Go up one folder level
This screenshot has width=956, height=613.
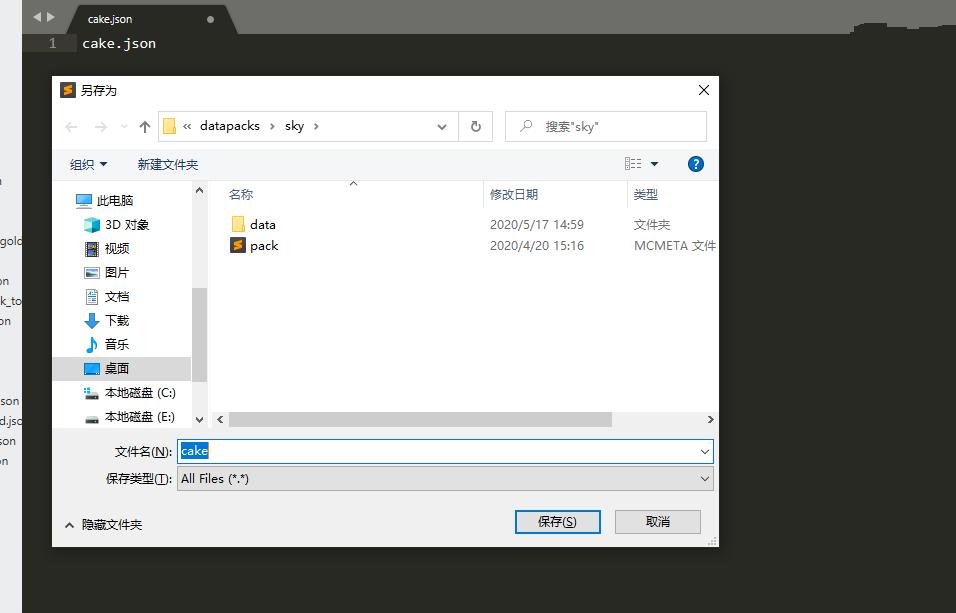click(x=144, y=127)
